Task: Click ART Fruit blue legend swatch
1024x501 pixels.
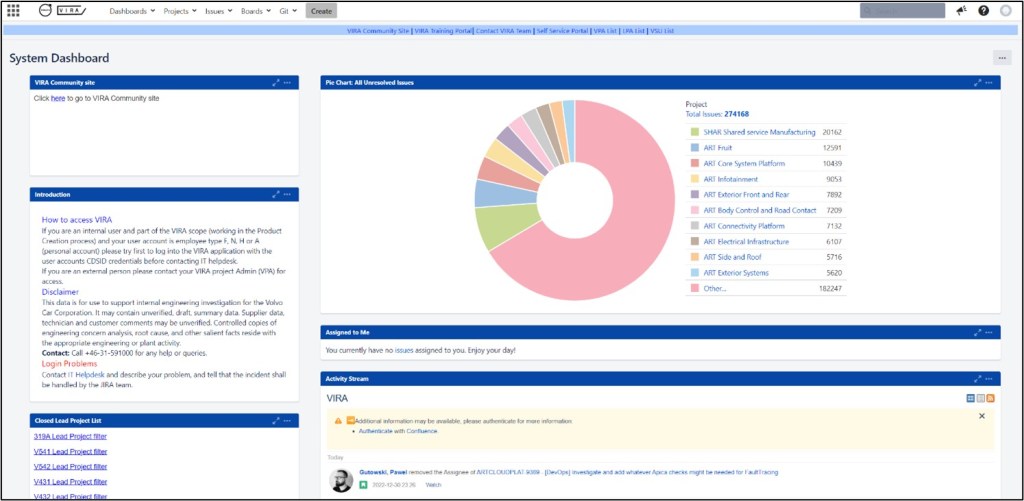Action: (x=694, y=148)
